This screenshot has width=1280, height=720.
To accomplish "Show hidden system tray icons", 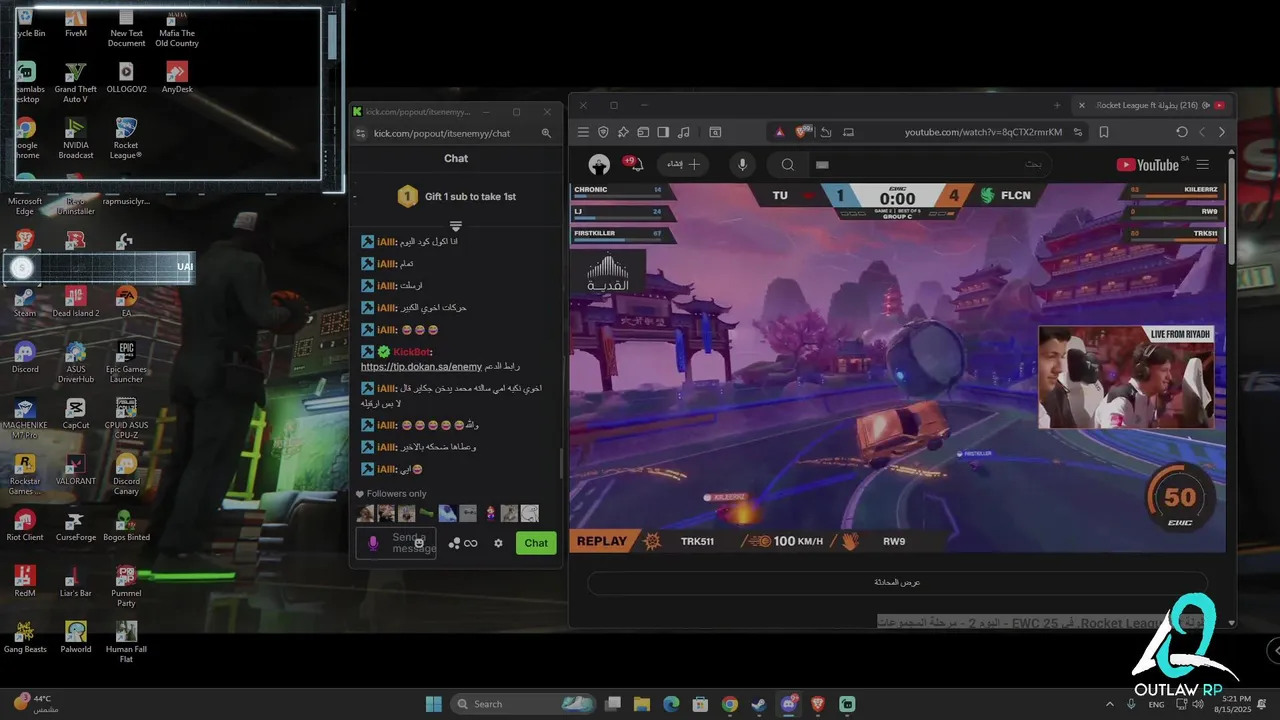I will tap(1109, 704).
